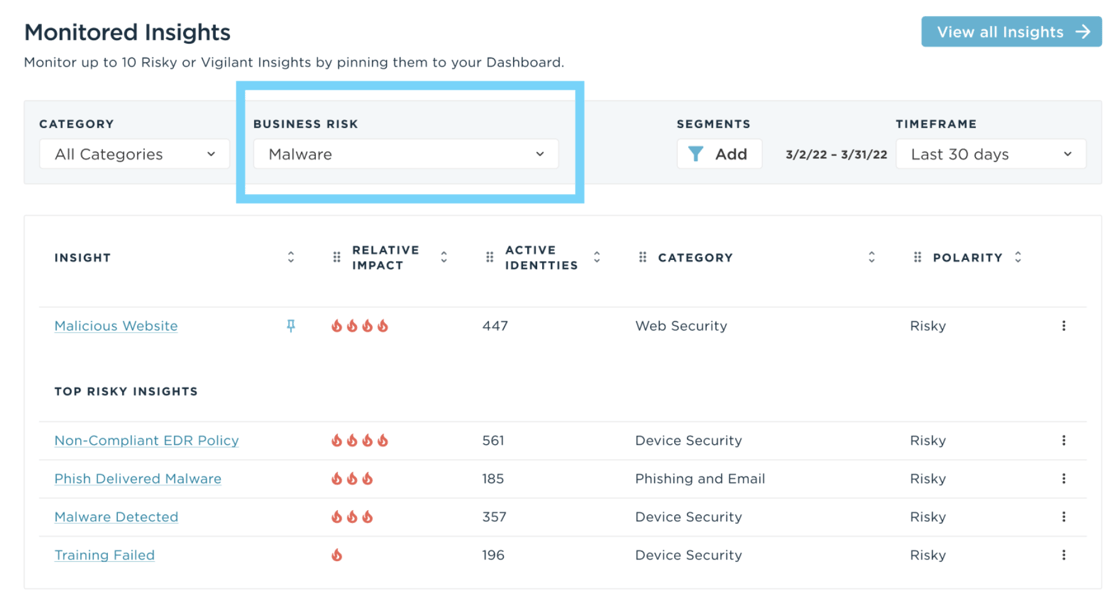The image size is (1120, 605).
Task: Click the 196 active identities value
Action: pos(493,555)
